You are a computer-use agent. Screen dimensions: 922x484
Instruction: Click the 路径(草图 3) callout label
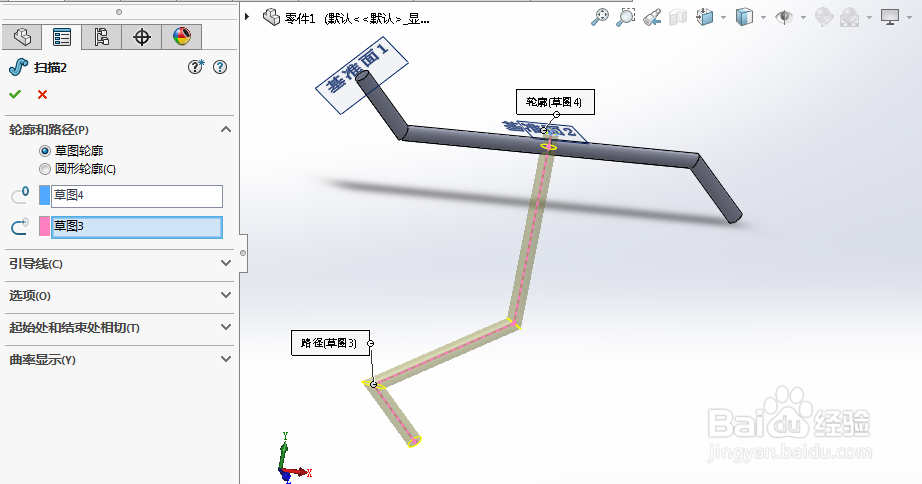click(x=330, y=343)
